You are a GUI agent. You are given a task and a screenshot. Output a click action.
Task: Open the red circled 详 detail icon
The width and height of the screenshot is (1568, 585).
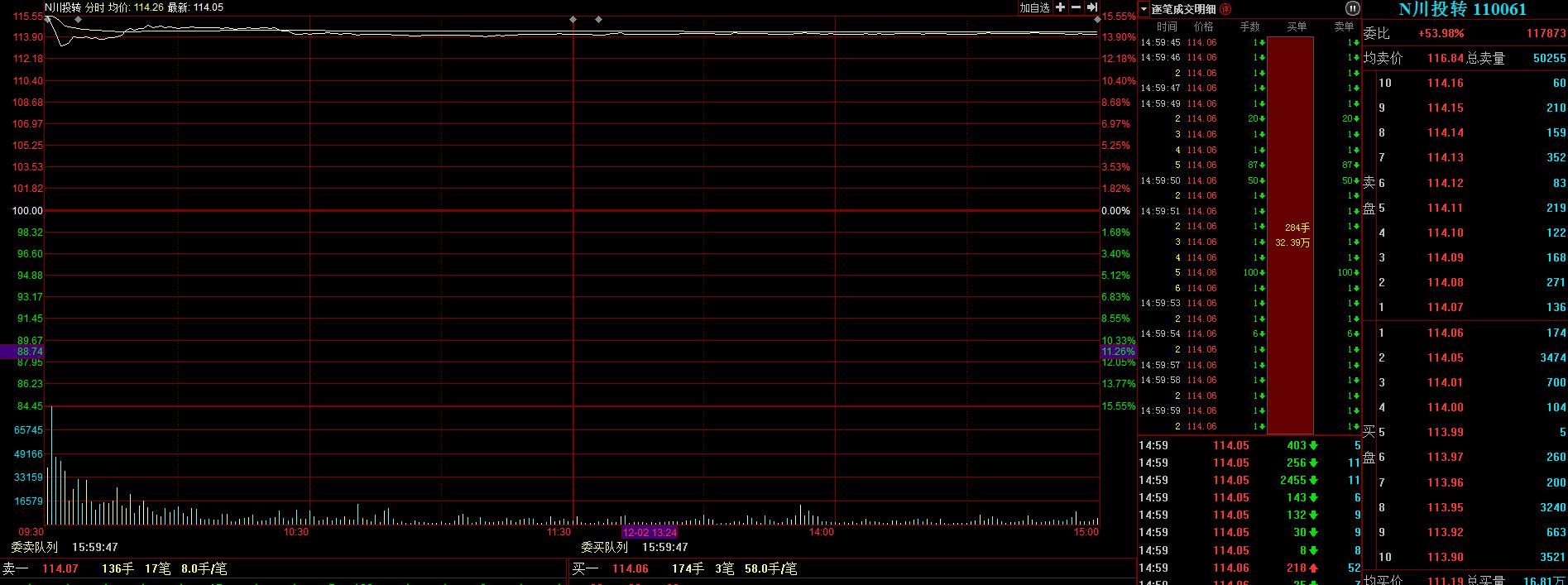click(x=1225, y=9)
